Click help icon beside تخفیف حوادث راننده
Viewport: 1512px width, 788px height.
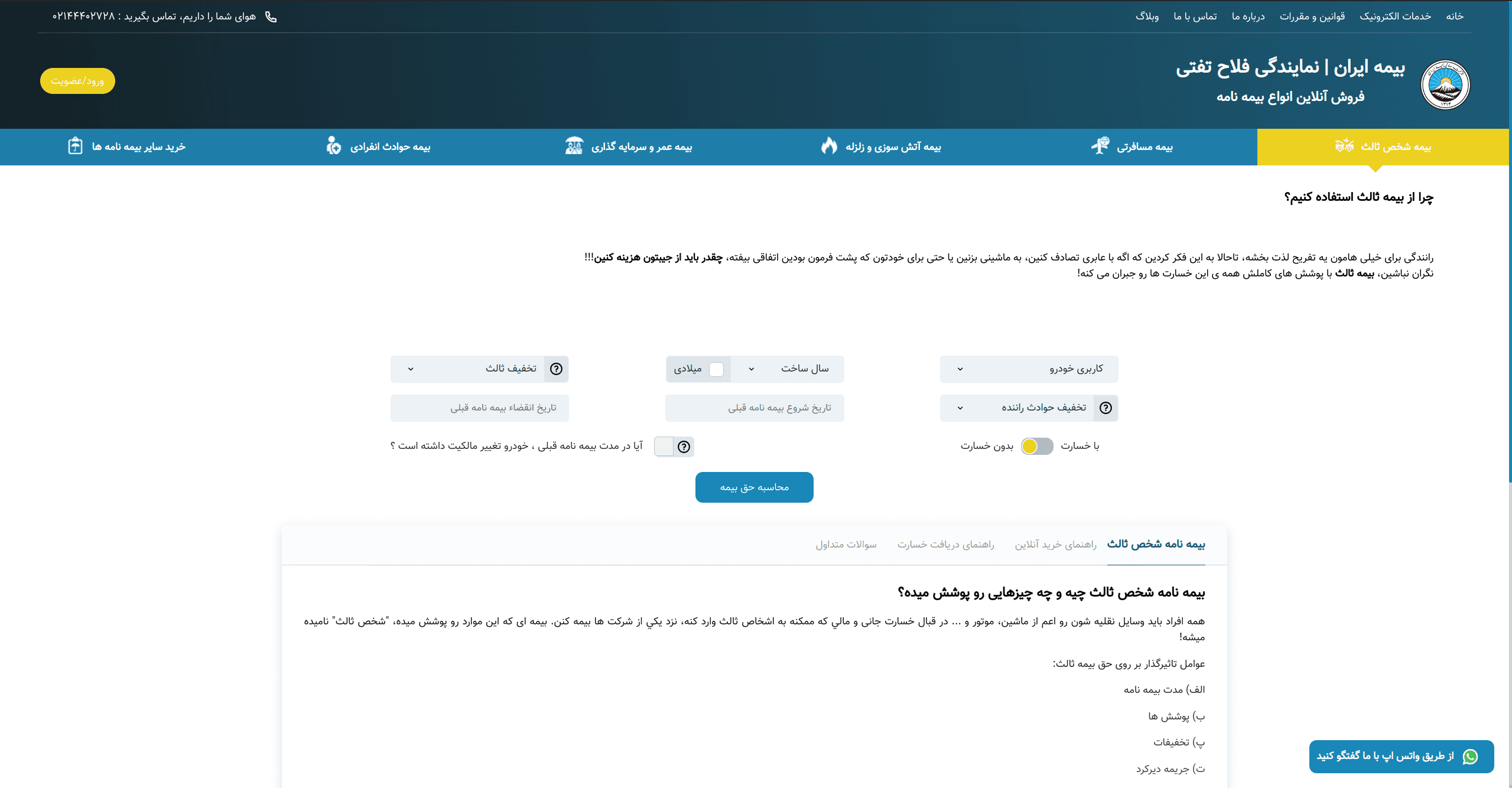click(x=1105, y=408)
